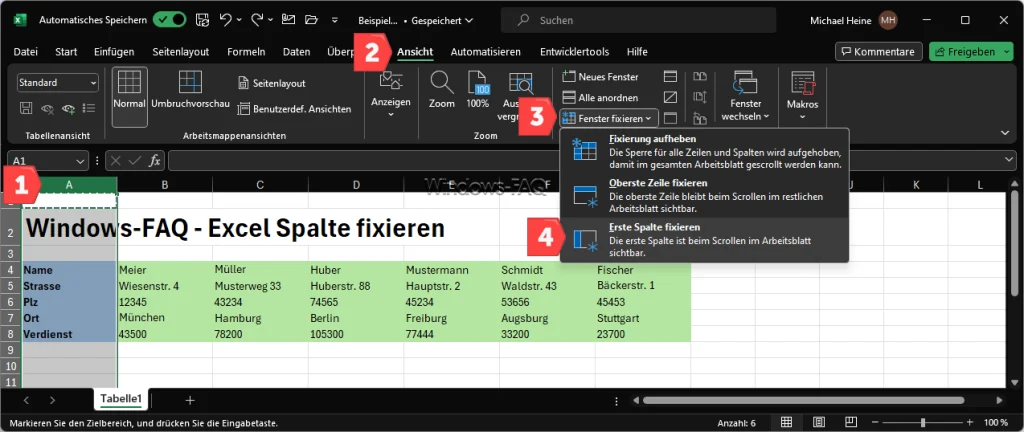The width and height of the screenshot is (1024, 432).
Task: Expand the Anzeigen dropdown
Action: pyautogui.click(x=391, y=97)
